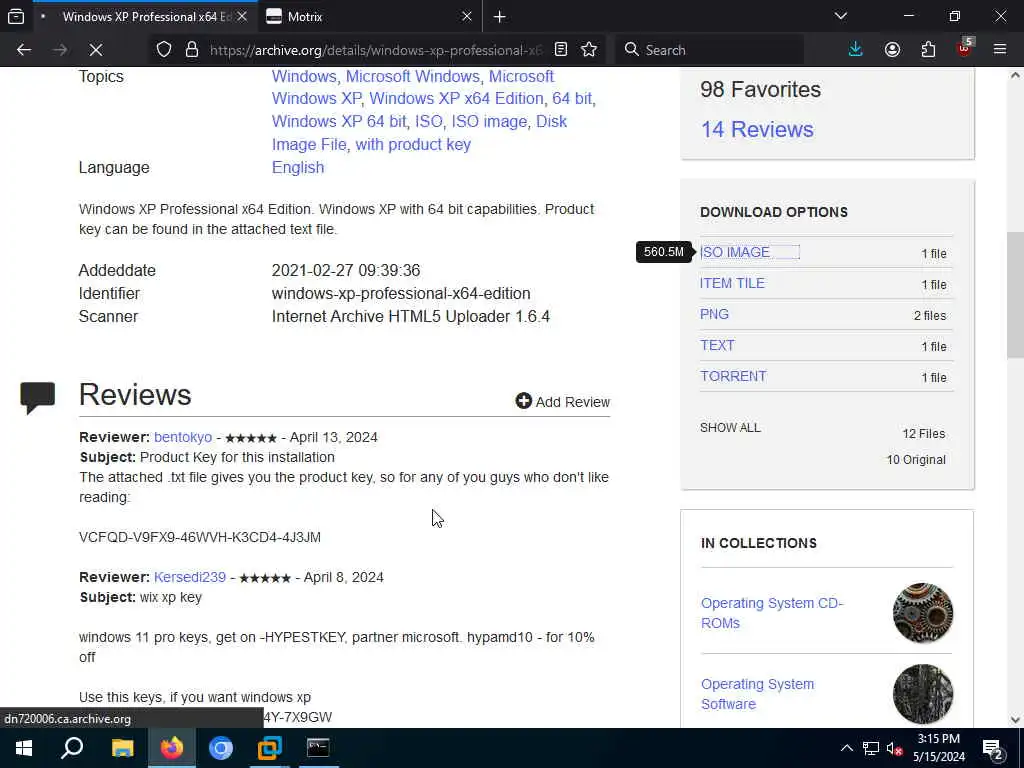
Task: Click the 12 Files count text
Action: coord(923,434)
